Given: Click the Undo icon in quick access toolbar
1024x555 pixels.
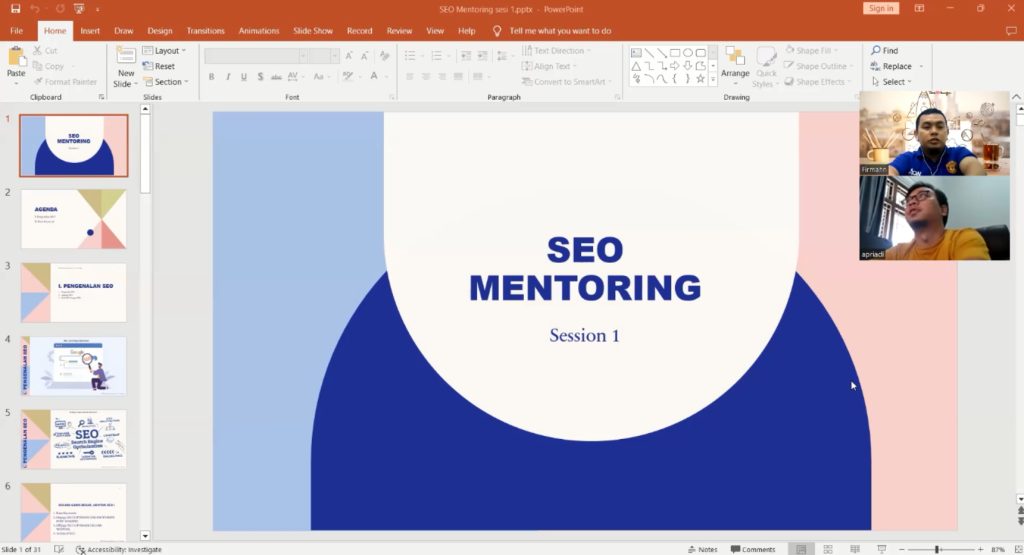Looking at the screenshot, I should tap(35, 9).
